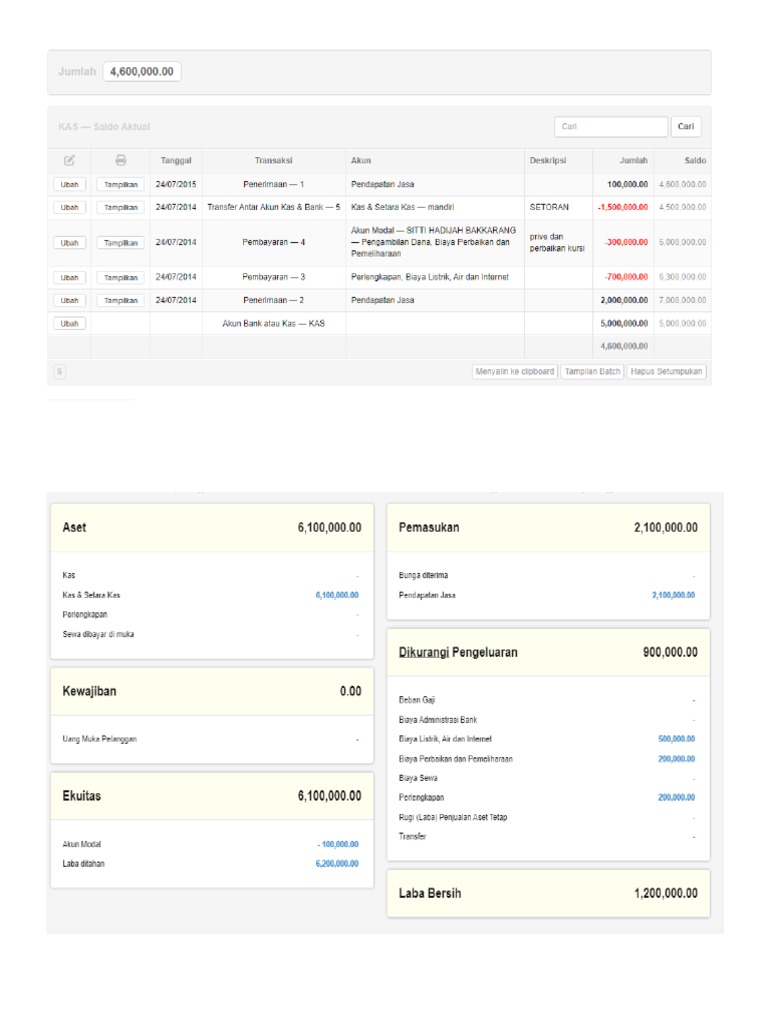Image resolution: width=768 pixels, height=1024 pixels.
Task: Click Ubah for Penerimaan — 1 row
Action: pyautogui.click(x=69, y=185)
